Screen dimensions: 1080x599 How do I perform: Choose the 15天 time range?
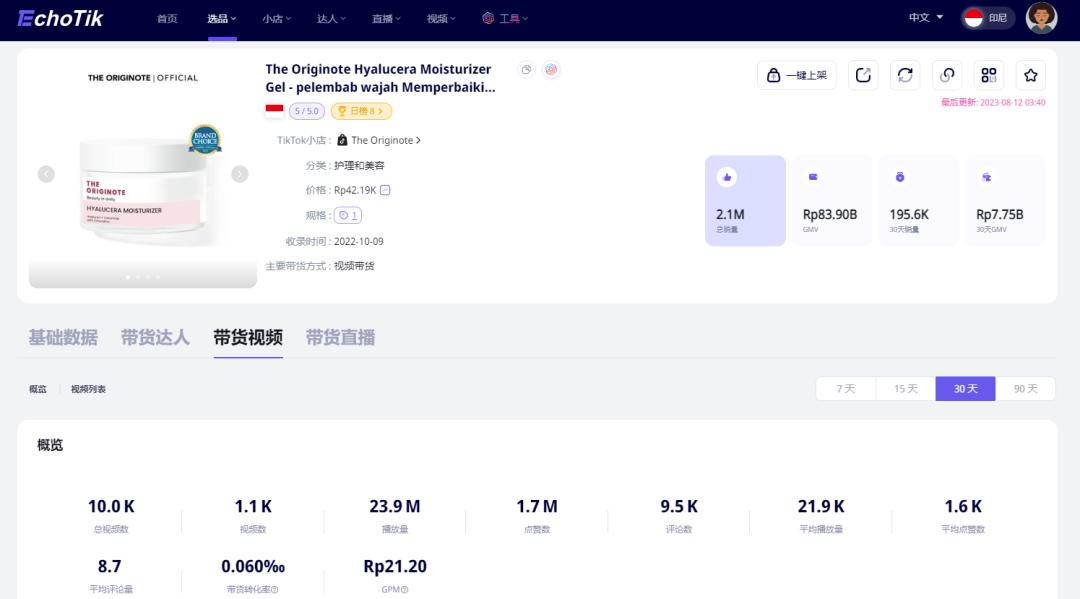906,389
